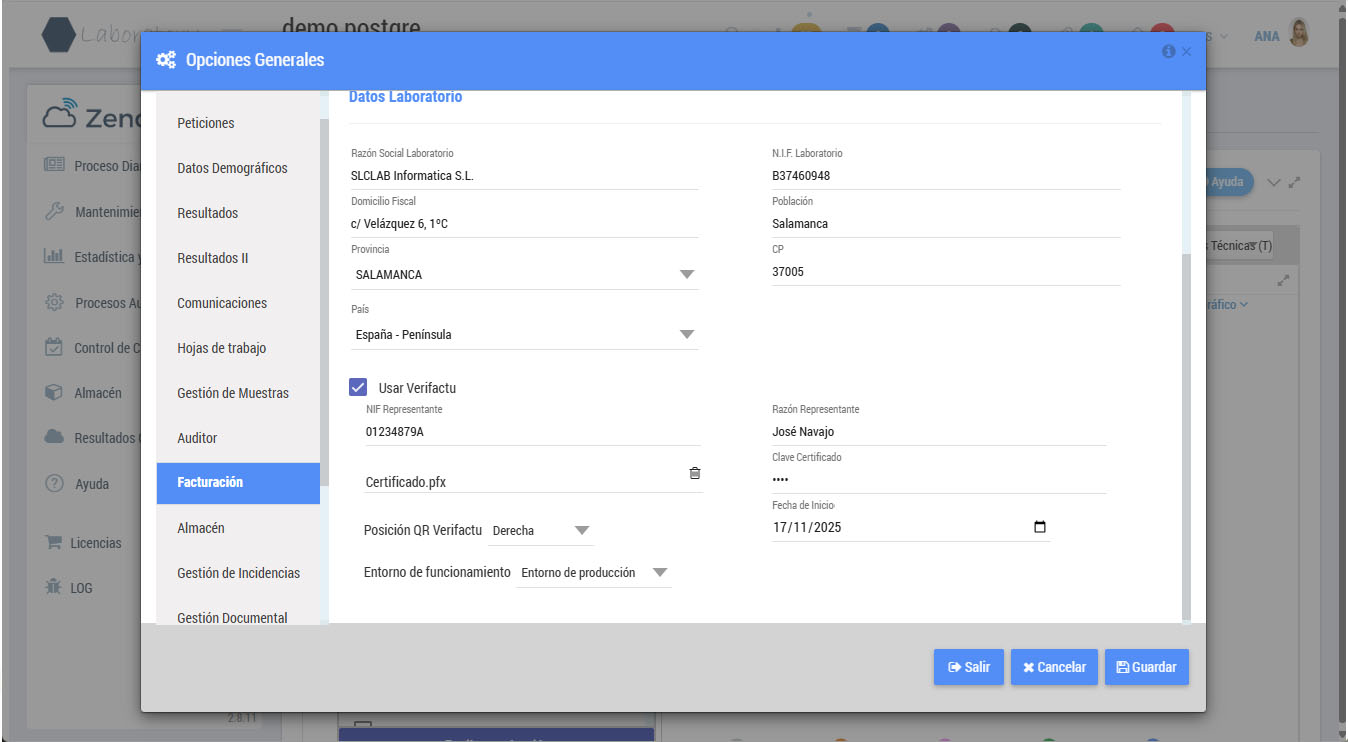Click the Guardar button
Viewport: 1348px width, 742px height.
tap(1146, 667)
